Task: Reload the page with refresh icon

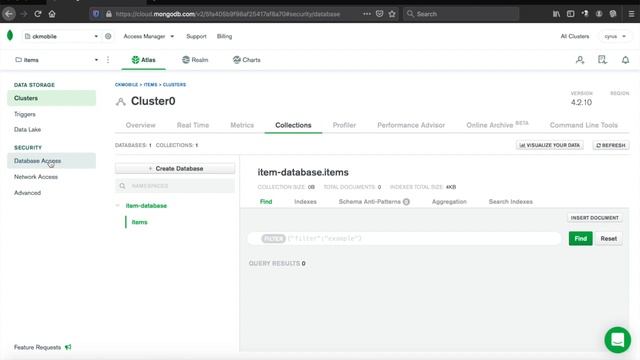Action: click(38, 14)
